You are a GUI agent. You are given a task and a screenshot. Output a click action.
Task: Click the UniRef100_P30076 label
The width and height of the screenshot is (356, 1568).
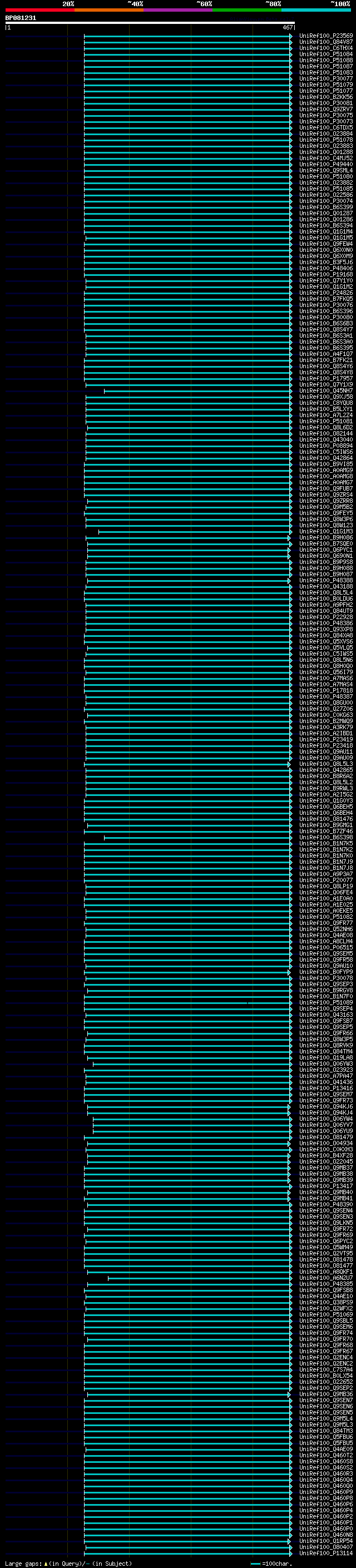click(325, 305)
